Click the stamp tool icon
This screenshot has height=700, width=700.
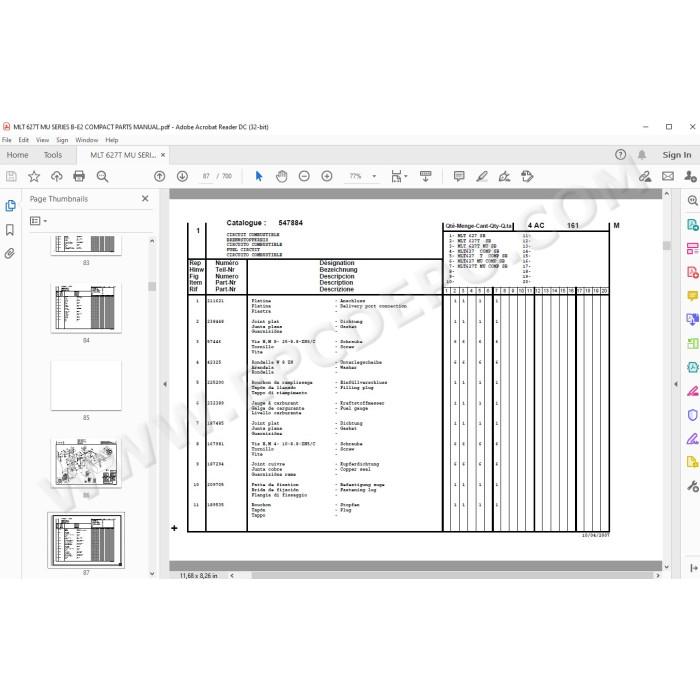[x=527, y=176]
